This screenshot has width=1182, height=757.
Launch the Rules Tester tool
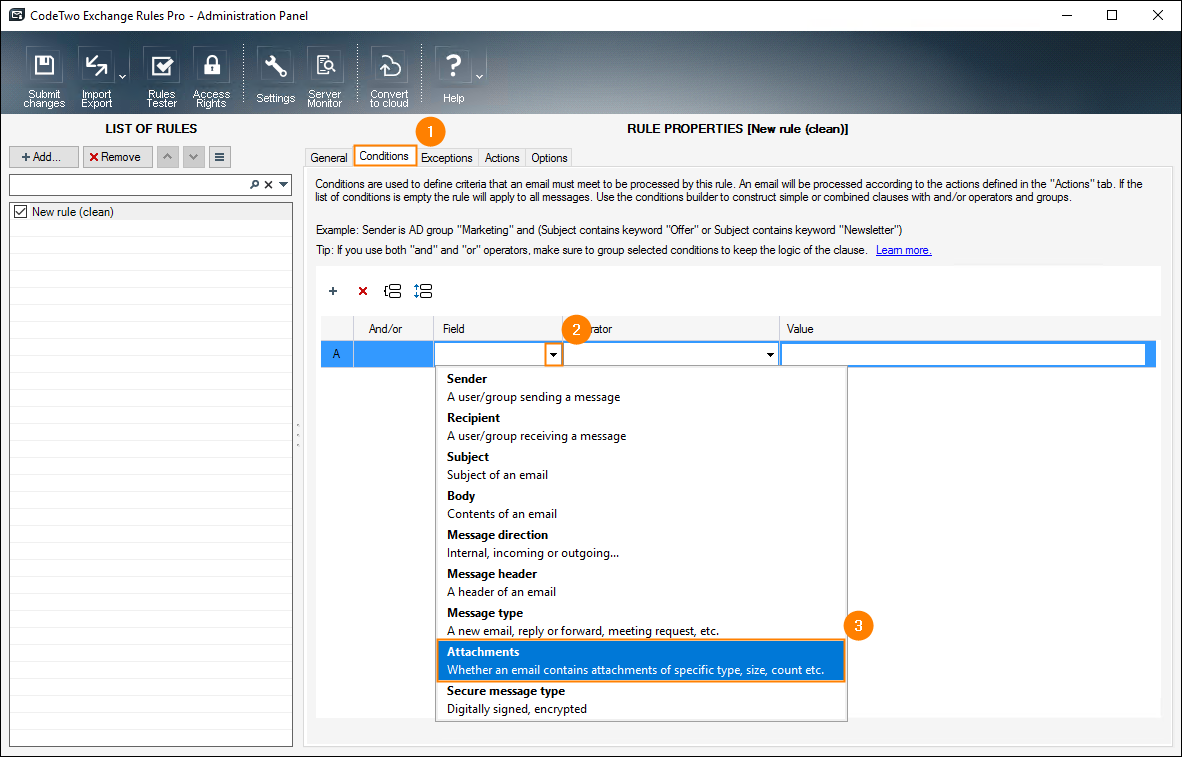161,77
